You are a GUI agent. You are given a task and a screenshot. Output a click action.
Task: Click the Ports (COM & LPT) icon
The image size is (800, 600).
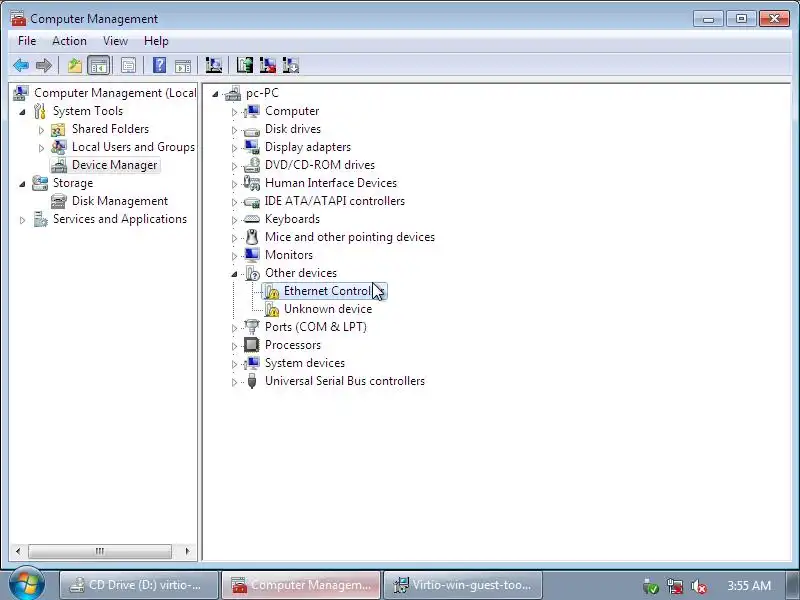(x=252, y=327)
